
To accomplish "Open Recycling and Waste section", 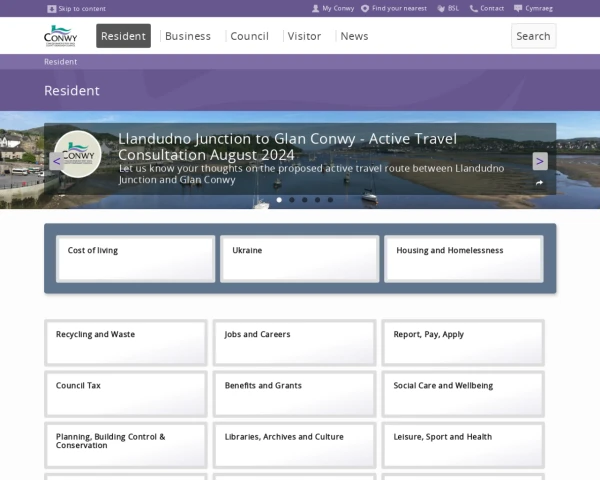I will 126,342.
